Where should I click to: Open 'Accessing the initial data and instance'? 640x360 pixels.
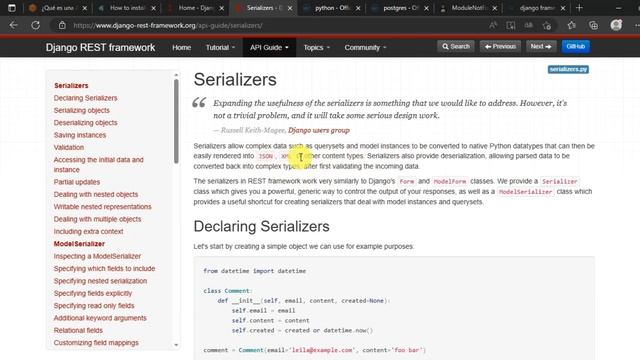pos(98,164)
